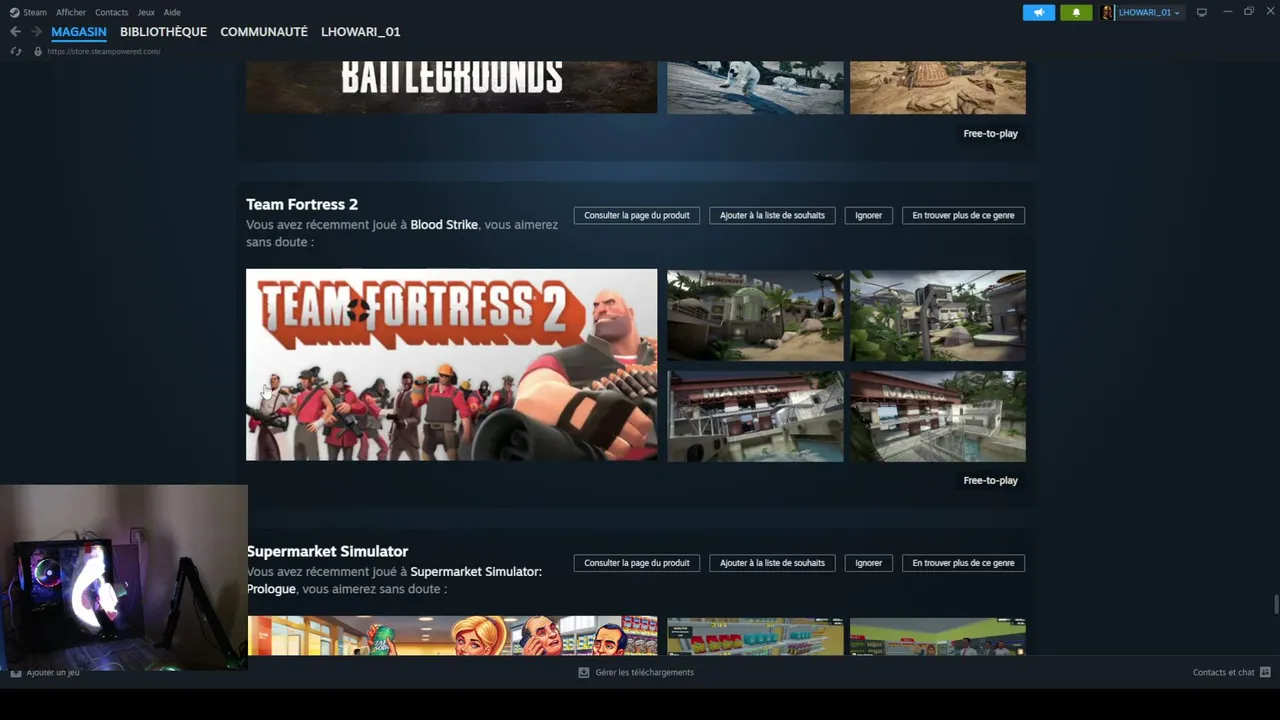Open the BATTLEGROUNDS snow screenshot
Viewport: 1280px width, 720px height.
[755, 88]
